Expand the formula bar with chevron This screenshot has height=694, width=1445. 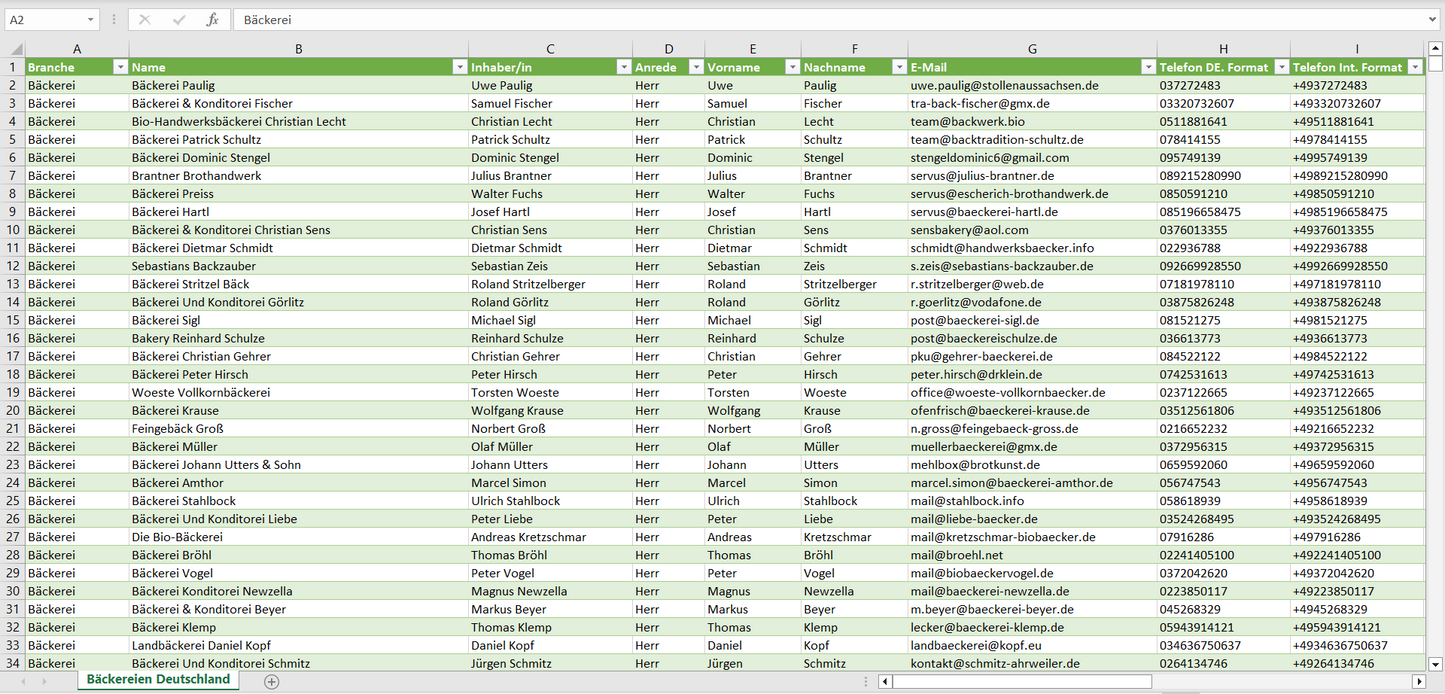point(1434,20)
